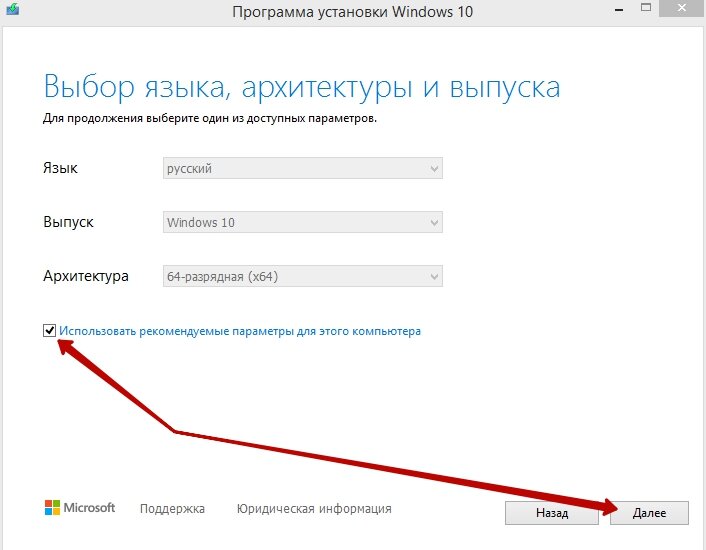The width and height of the screenshot is (706, 550).
Task: Maximize the Windows 10 setup window
Action: (646, 8)
